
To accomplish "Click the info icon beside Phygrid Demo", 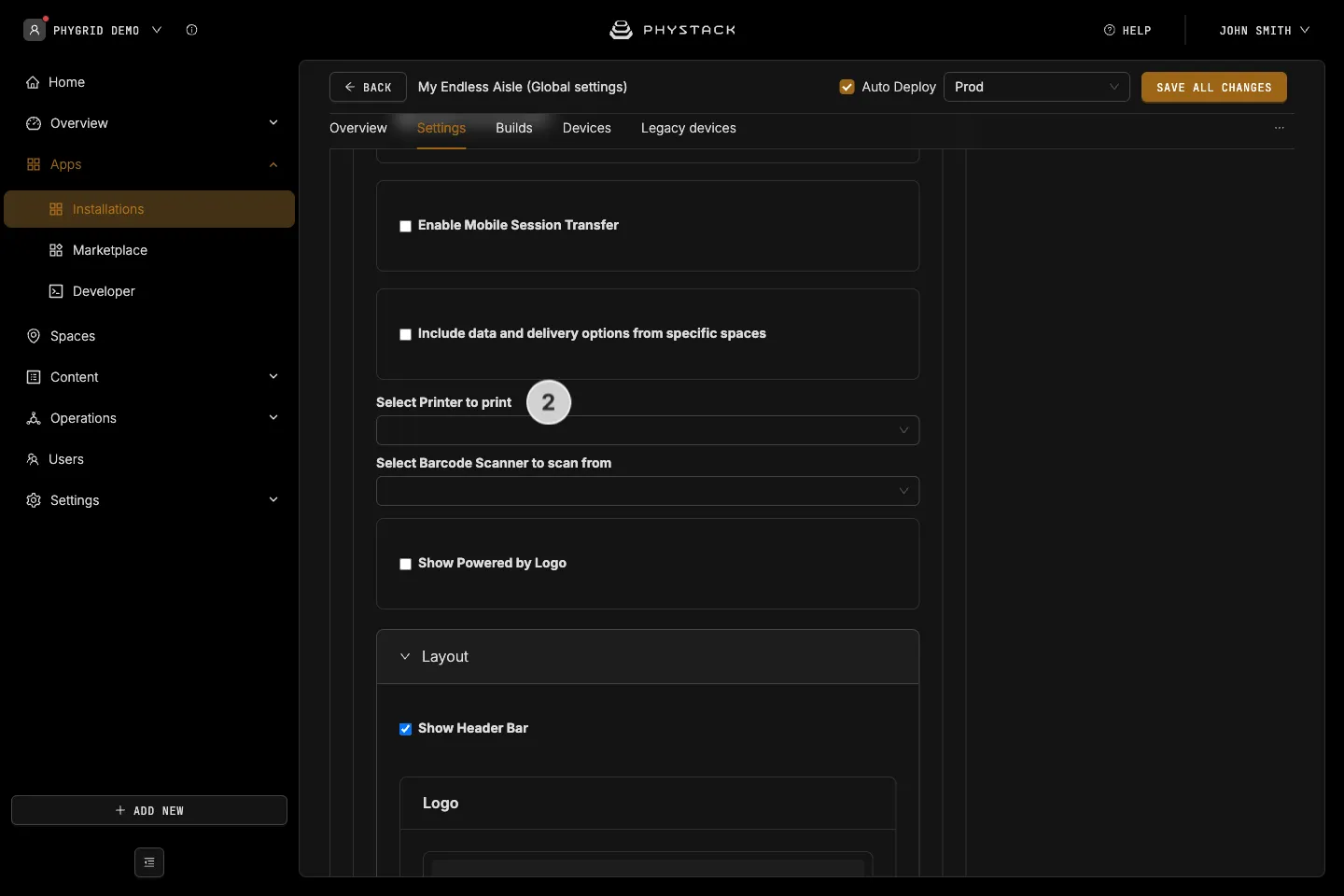I will coord(192,30).
